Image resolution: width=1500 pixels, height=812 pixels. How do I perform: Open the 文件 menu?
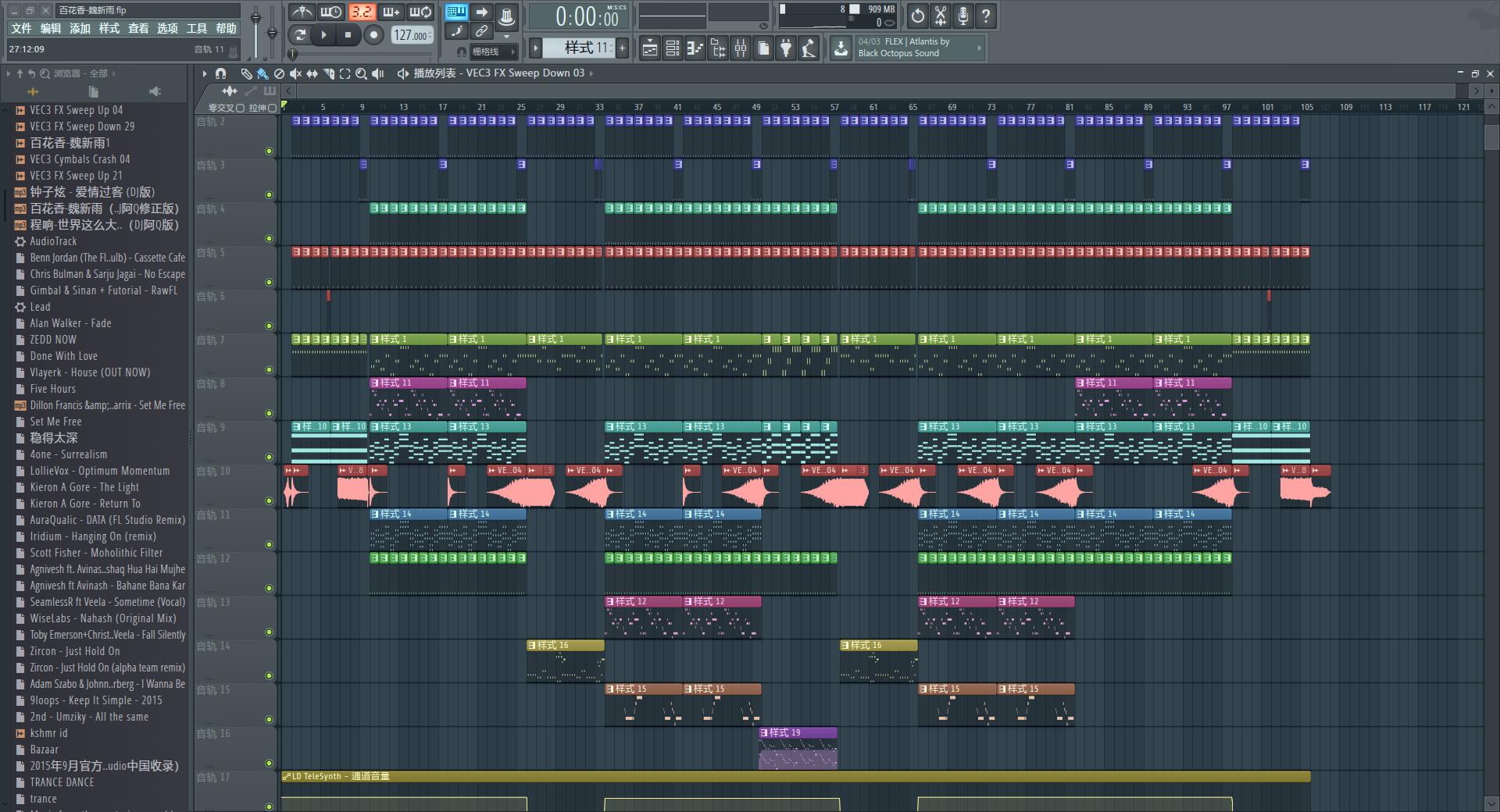pyautogui.click(x=21, y=28)
